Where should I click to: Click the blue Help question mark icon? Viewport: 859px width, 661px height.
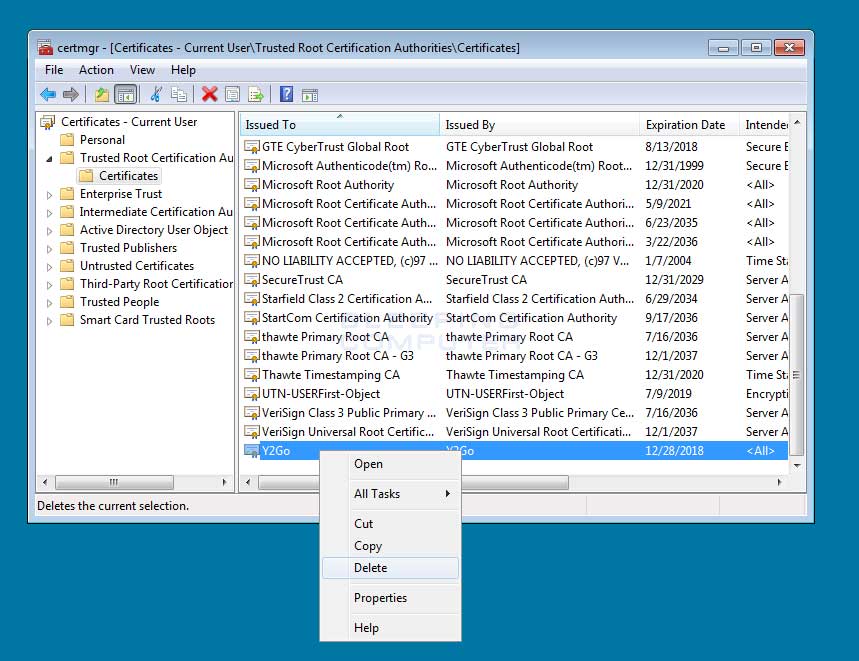tap(286, 95)
